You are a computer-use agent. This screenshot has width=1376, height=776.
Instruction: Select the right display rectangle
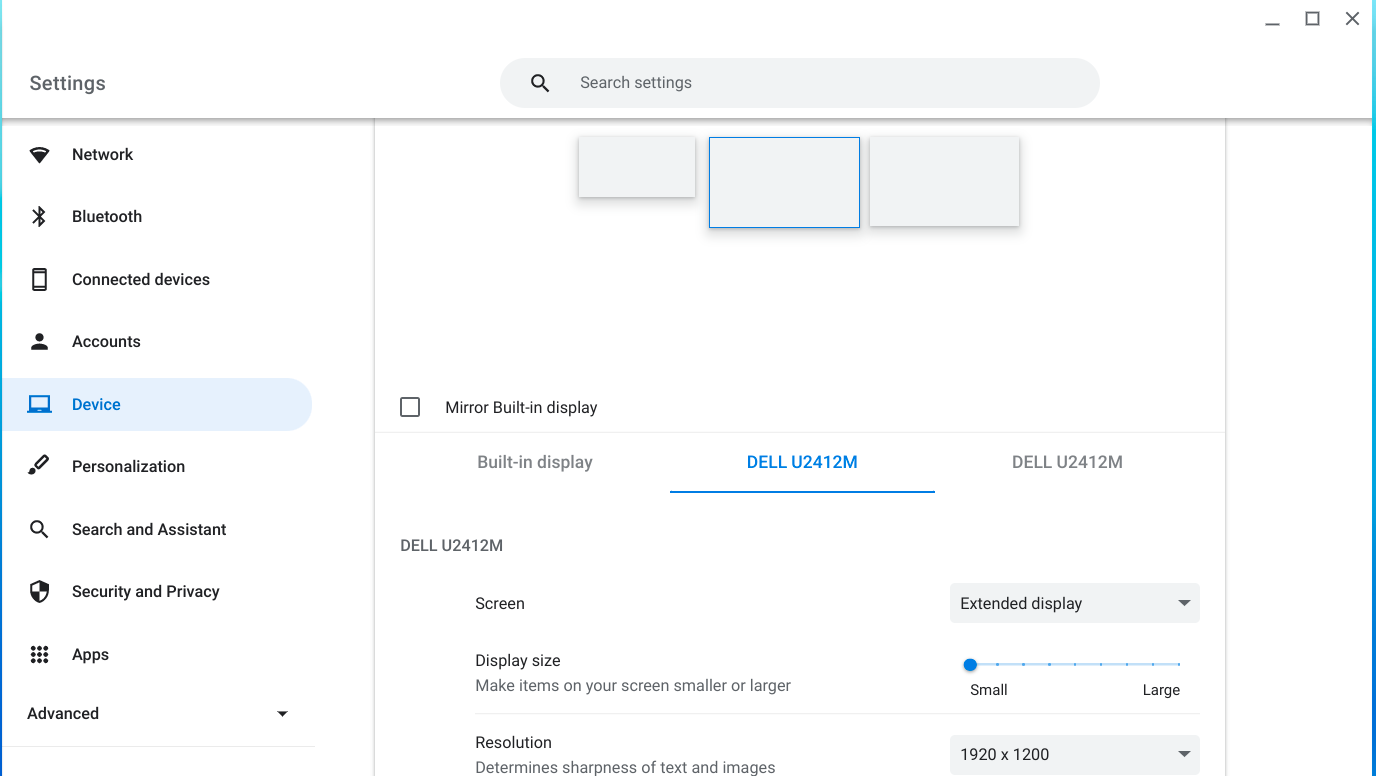[944, 181]
